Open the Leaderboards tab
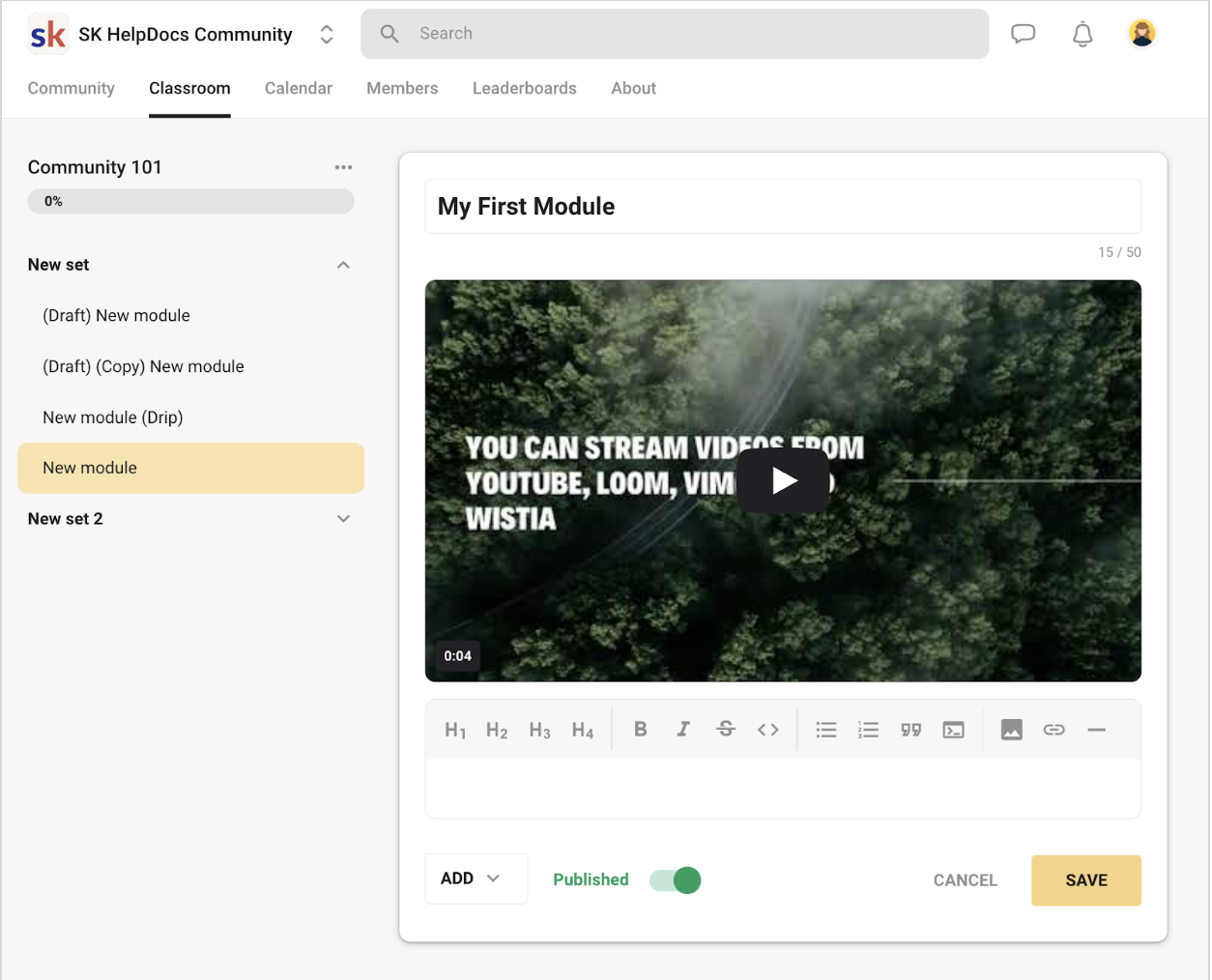 pos(525,88)
